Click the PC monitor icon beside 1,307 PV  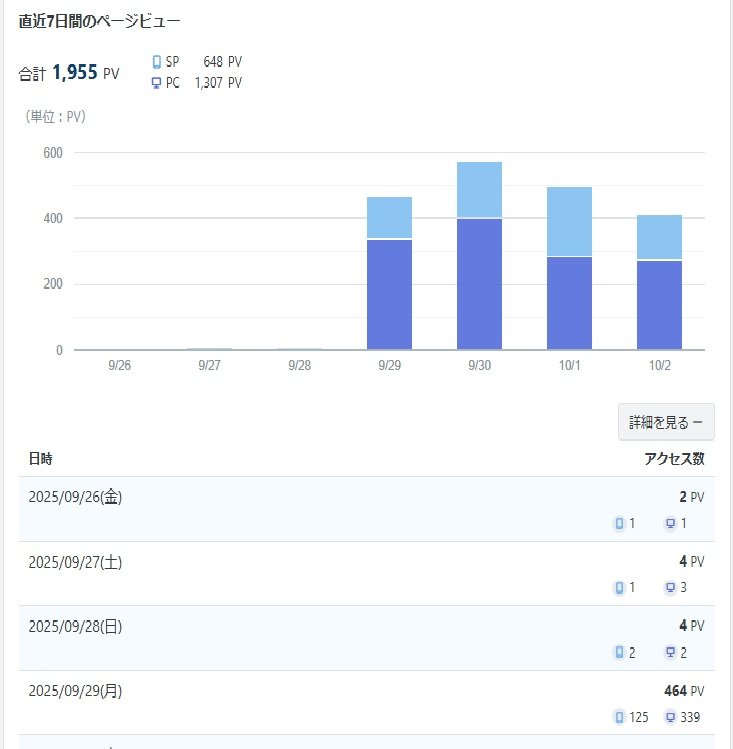156,83
